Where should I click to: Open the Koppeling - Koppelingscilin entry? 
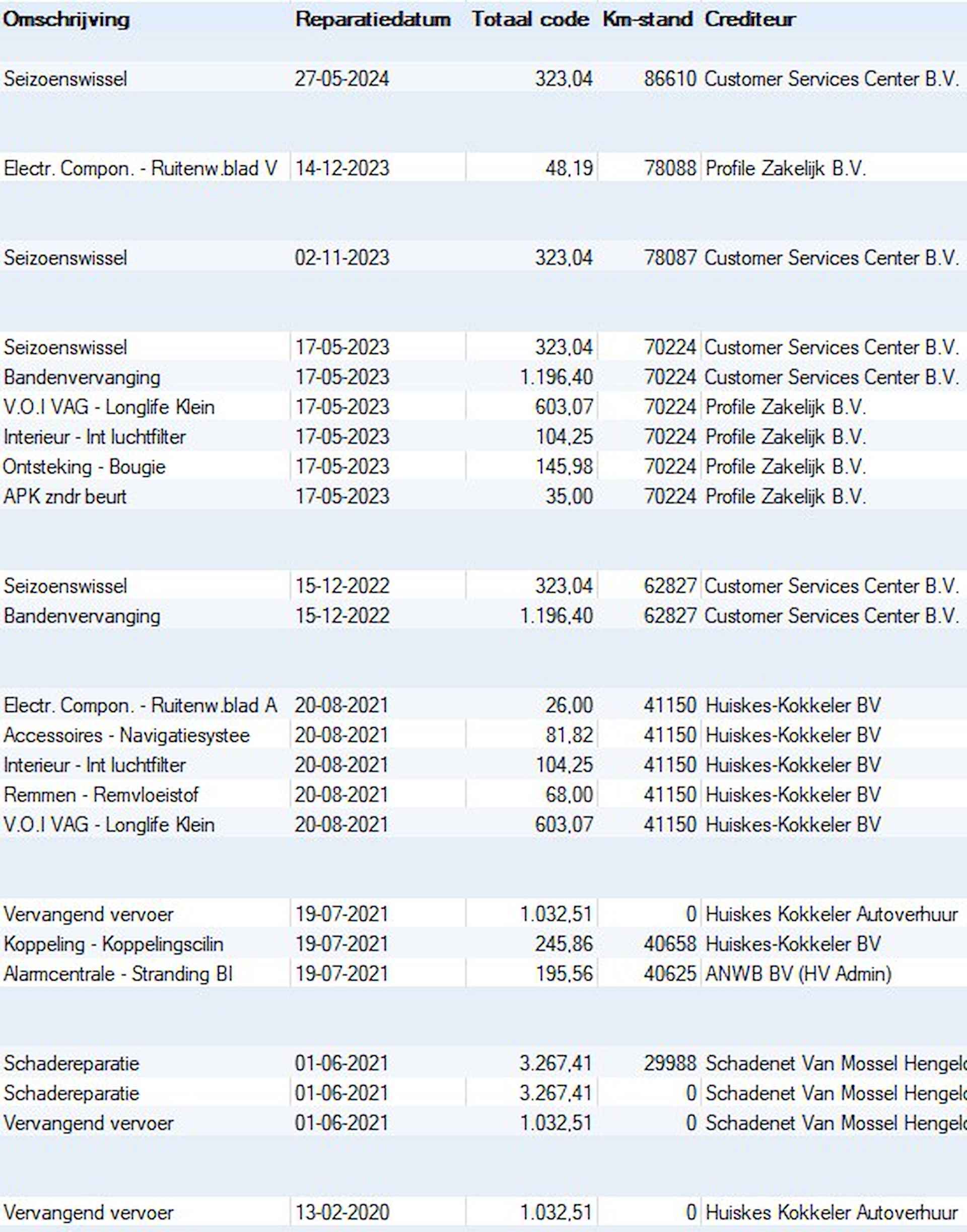[113, 944]
